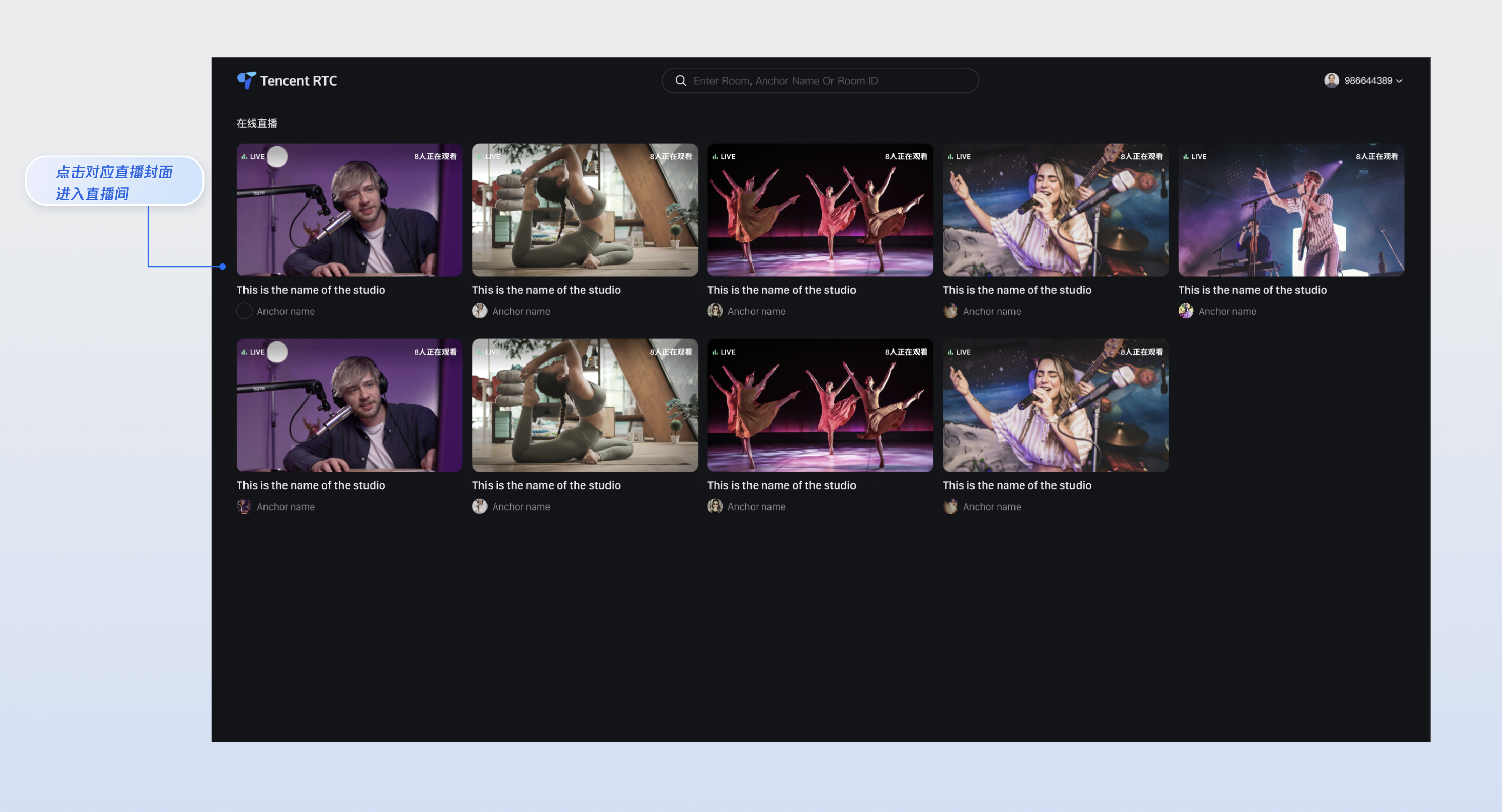Image resolution: width=1502 pixels, height=812 pixels.
Task: Open the top-row ballet dancers live cover
Action: [820, 210]
